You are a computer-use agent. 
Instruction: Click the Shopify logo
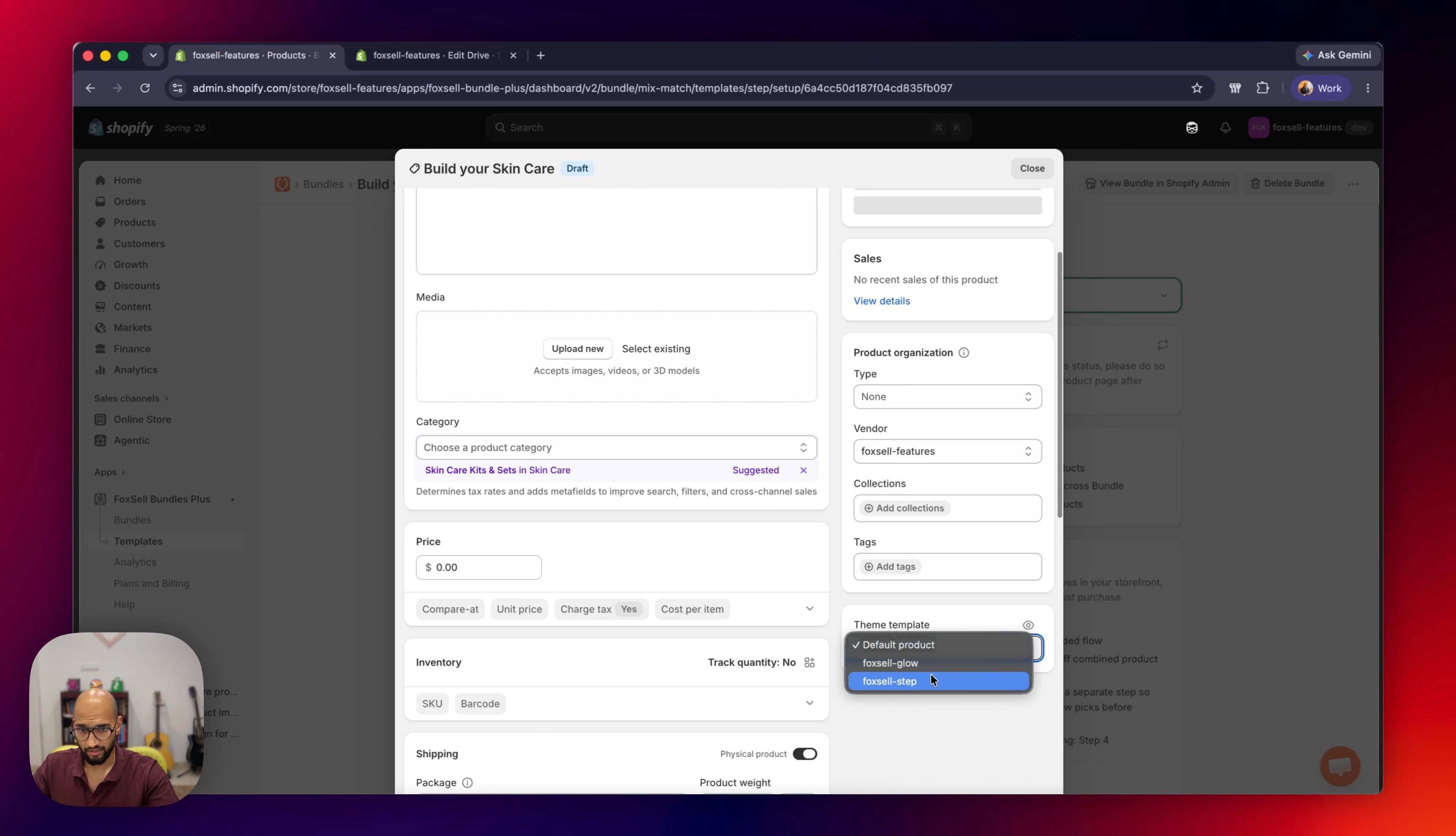point(121,127)
